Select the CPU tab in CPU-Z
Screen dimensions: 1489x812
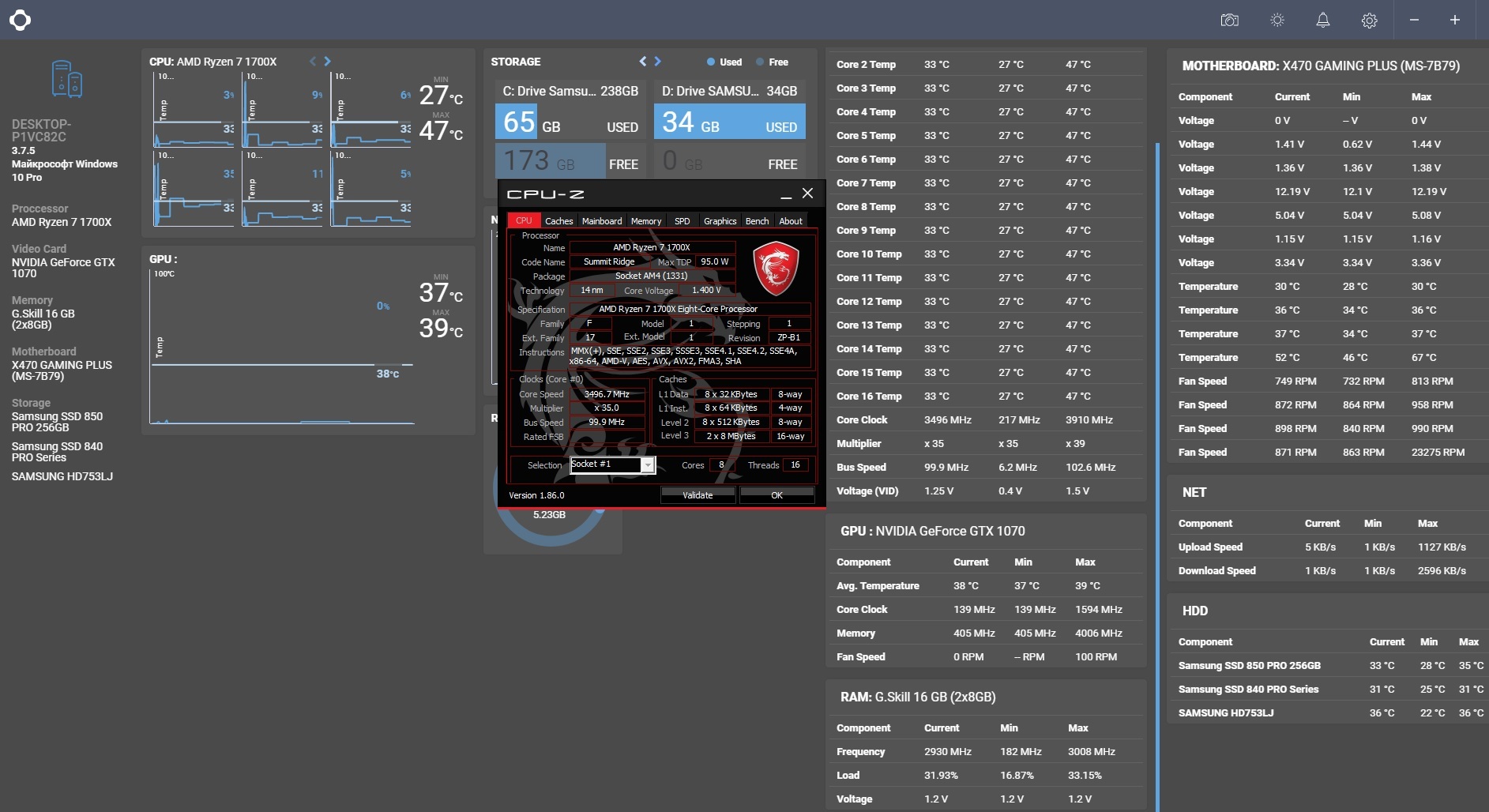pyautogui.click(x=524, y=220)
